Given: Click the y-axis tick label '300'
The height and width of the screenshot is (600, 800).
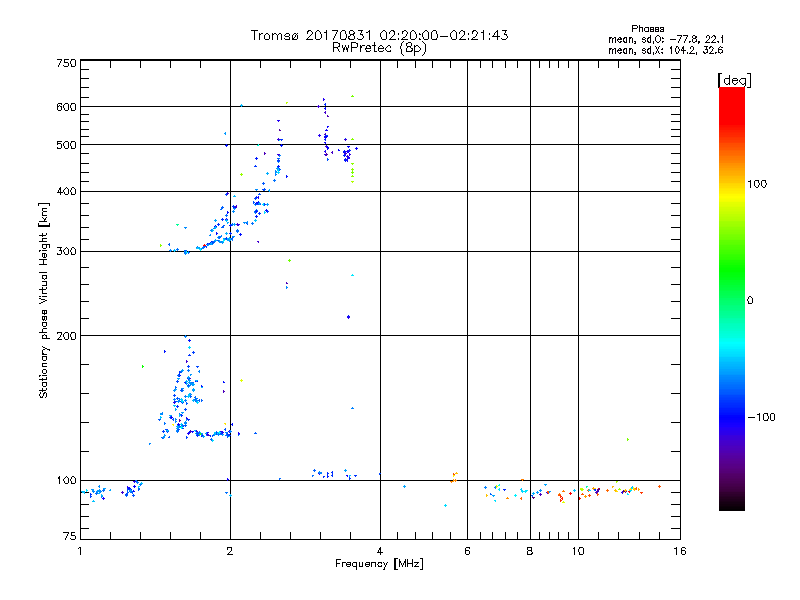Looking at the screenshot, I should point(66,252).
